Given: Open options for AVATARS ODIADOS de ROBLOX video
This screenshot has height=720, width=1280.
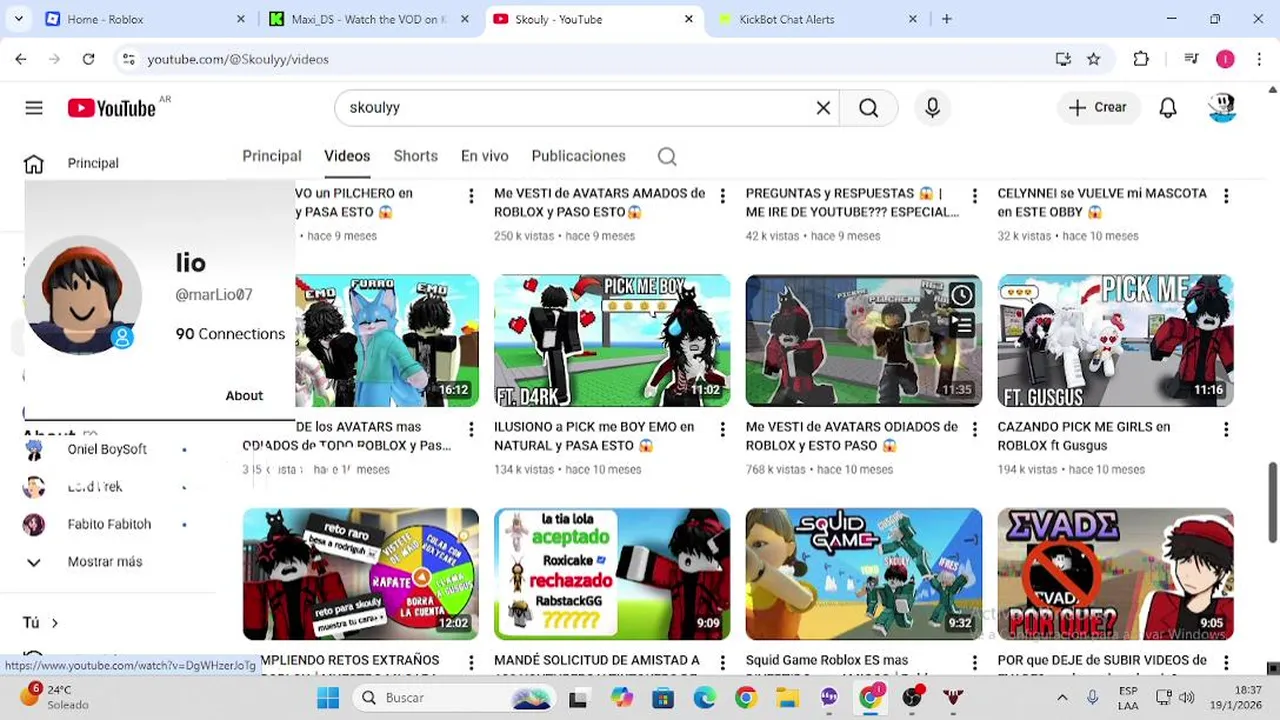Looking at the screenshot, I should click(x=974, y=430).
